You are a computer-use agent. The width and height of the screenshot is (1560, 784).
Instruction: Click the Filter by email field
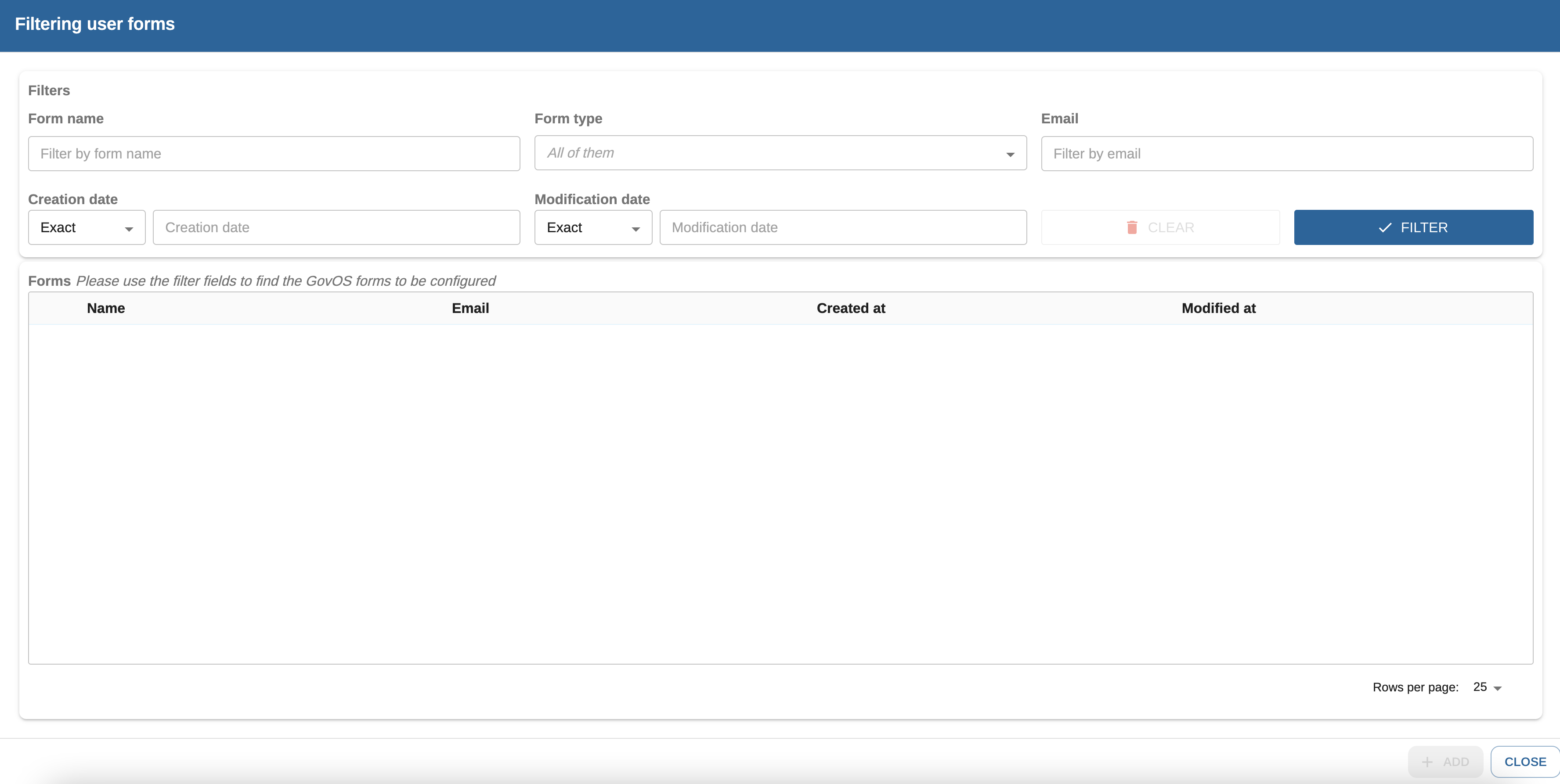[x=1286, y=154]
